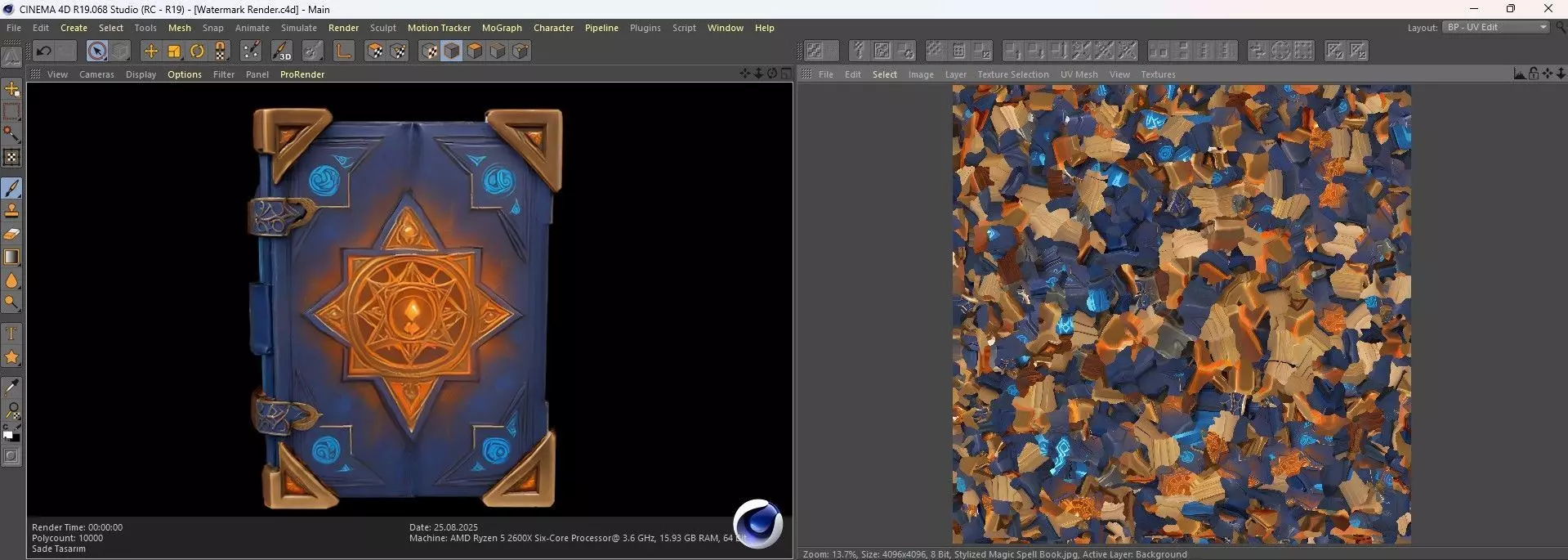Open the MoGraph menu
The width and height of the screenshot is (1568, 560).
502,28
